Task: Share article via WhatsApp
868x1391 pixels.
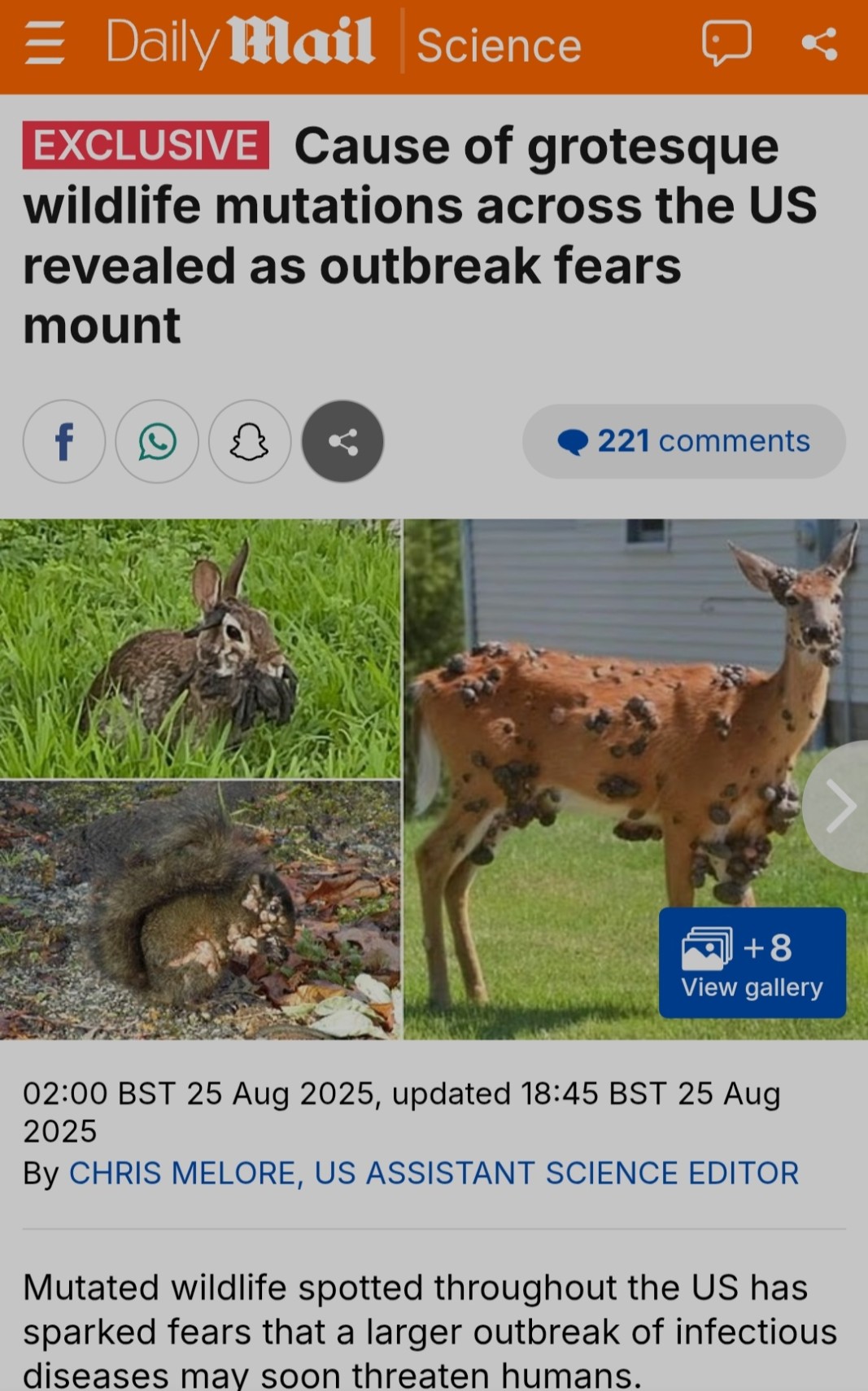Action: coord(157,442)
